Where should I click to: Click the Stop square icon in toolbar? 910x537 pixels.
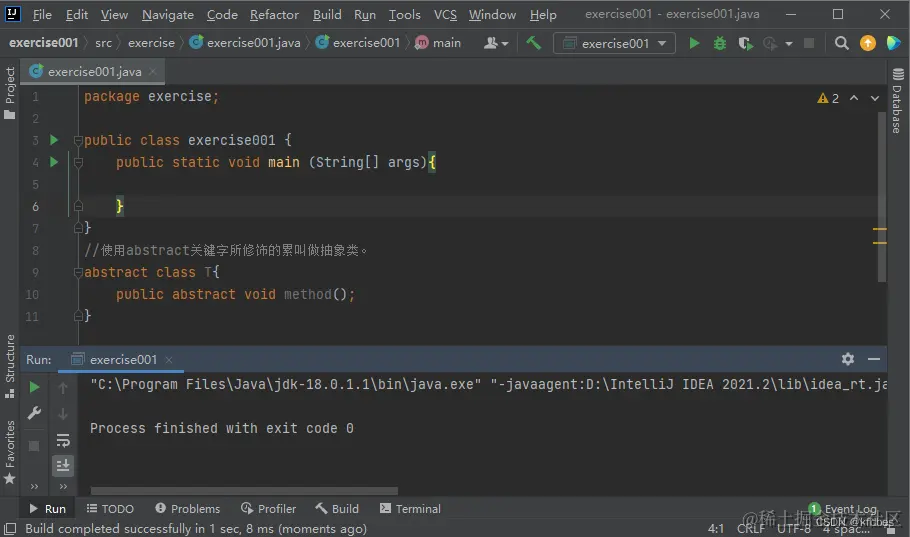pyautogui.click(x=808, y=43)
